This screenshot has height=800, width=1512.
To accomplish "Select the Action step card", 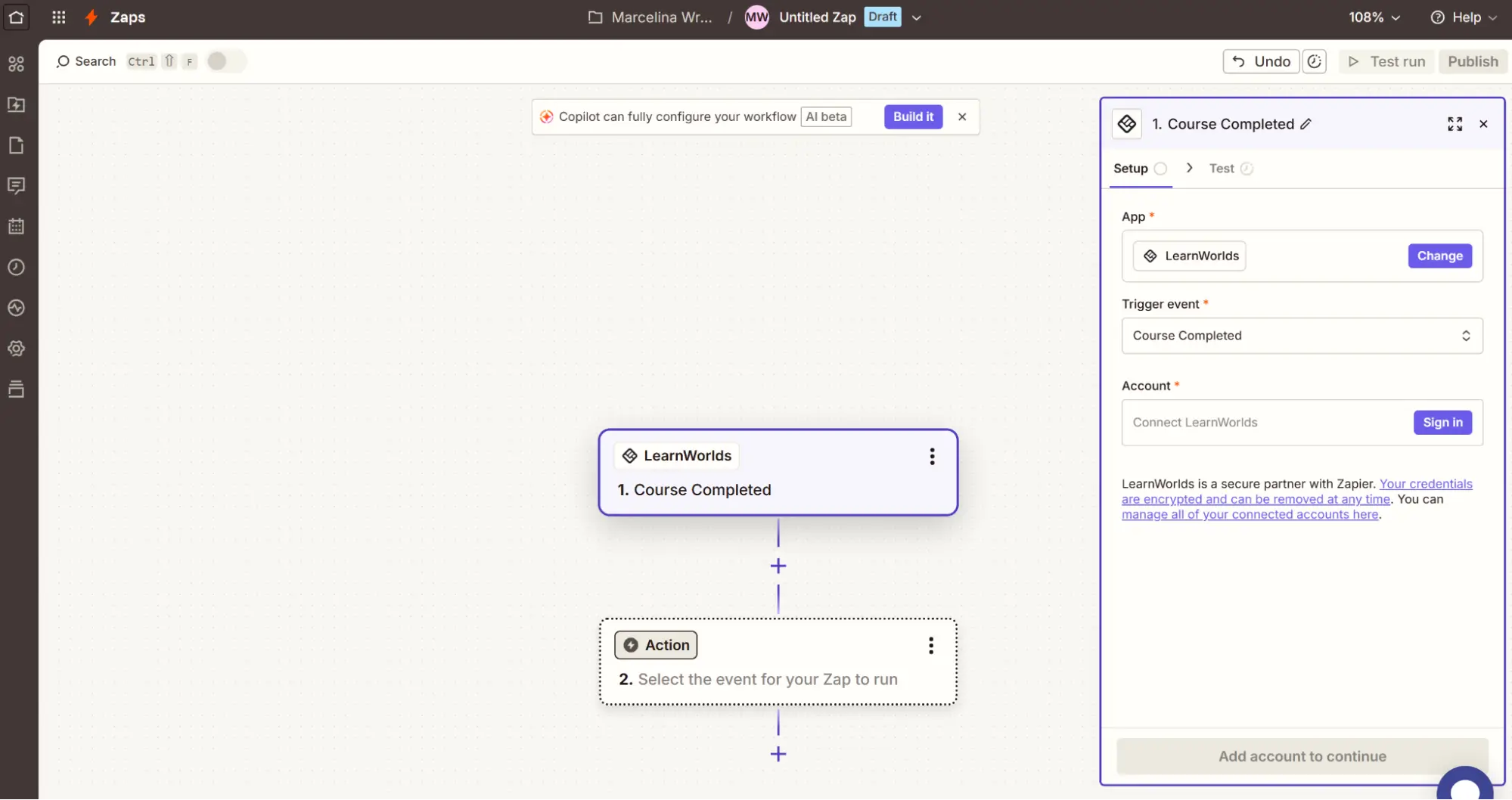I will point(778,662).
